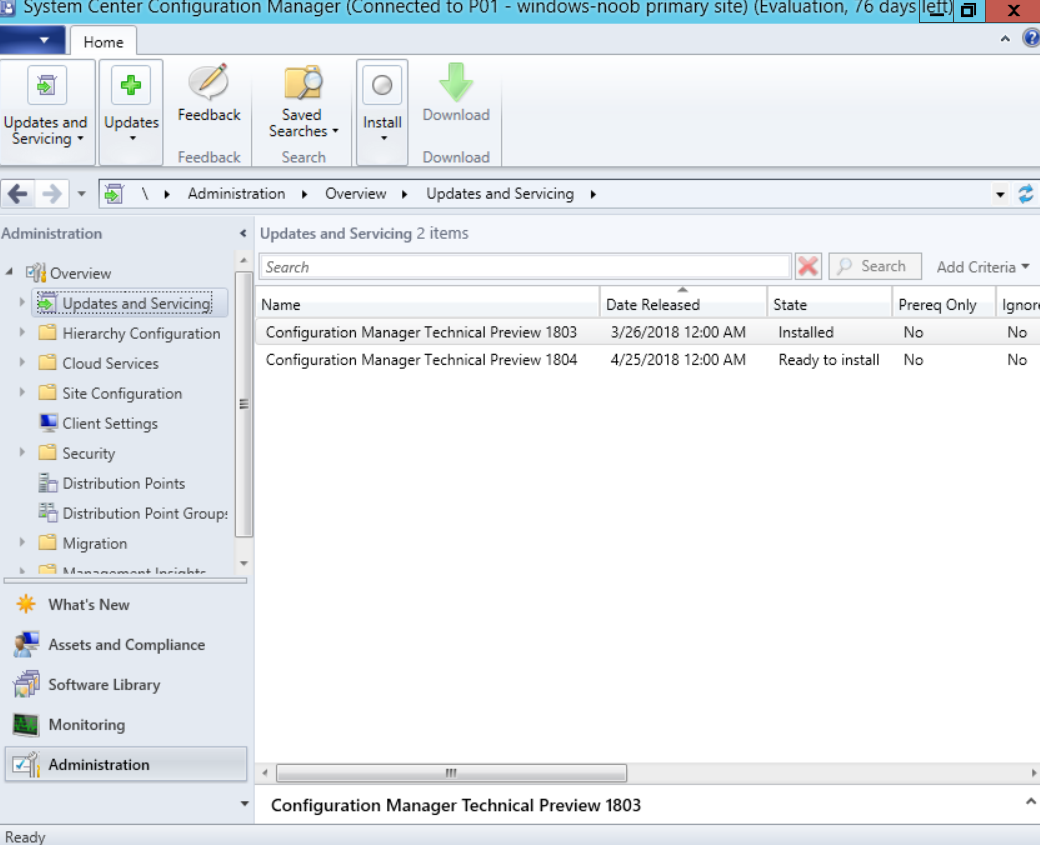Click the tree pane vertical scrollbar

pos(243,403)
